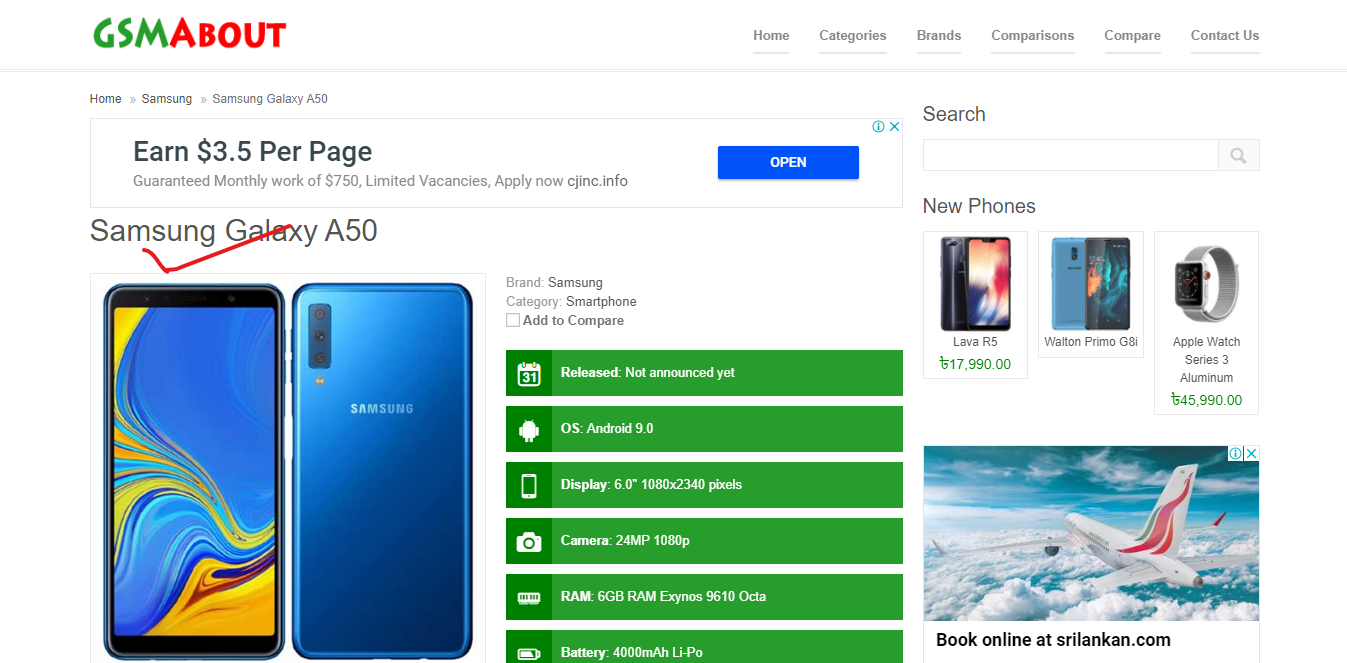Viewport: 1347px width, 663px height.
Task: Click the Home breadcrumb link
Action: (105, 99)
